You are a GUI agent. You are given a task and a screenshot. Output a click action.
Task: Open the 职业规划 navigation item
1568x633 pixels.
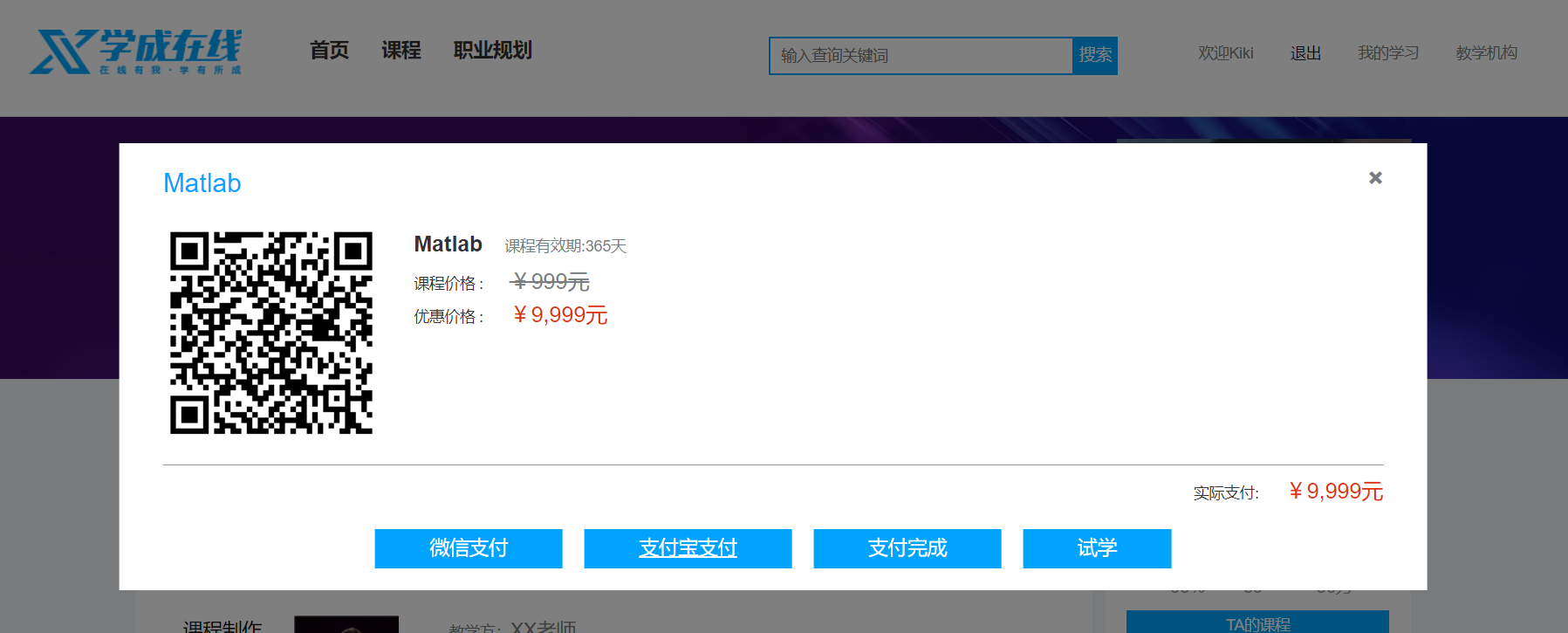coord(492,51)
